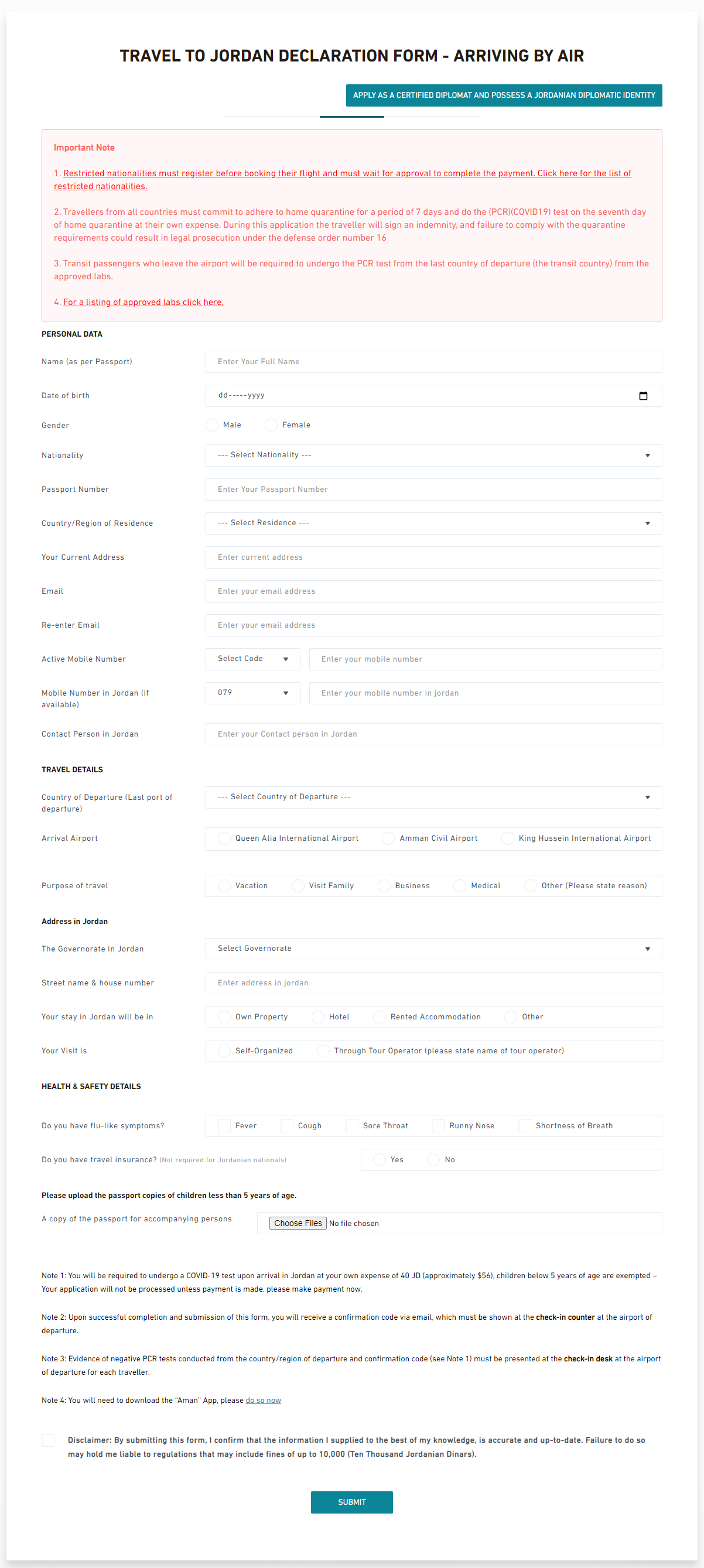Select Female gender radio button
The image size is (704, 1568).
271,425
